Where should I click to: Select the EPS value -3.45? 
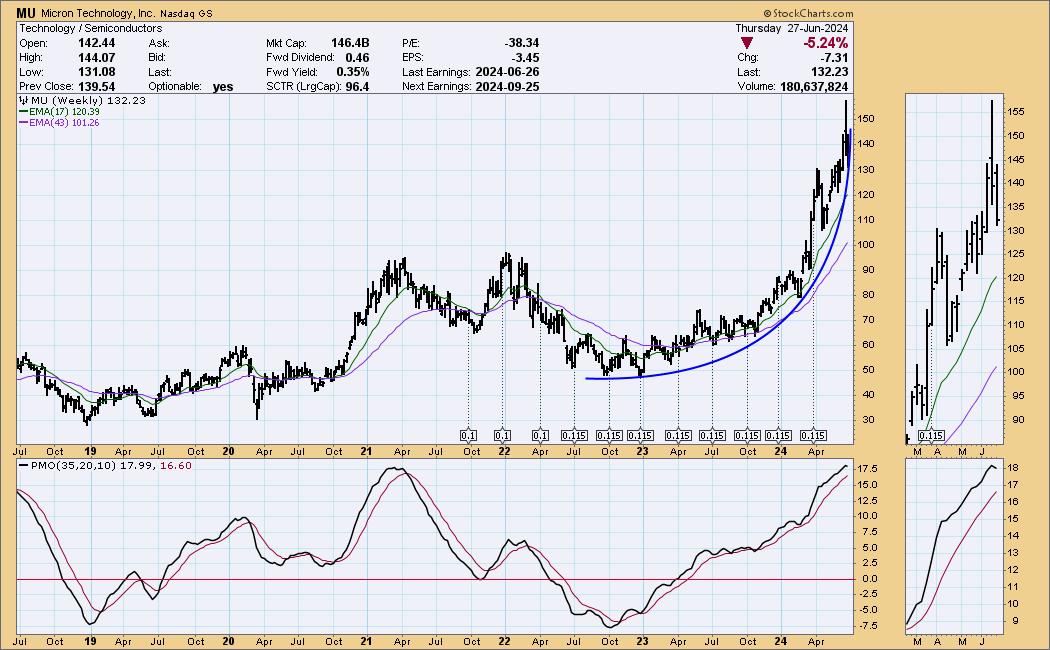(x=526, y=58)
